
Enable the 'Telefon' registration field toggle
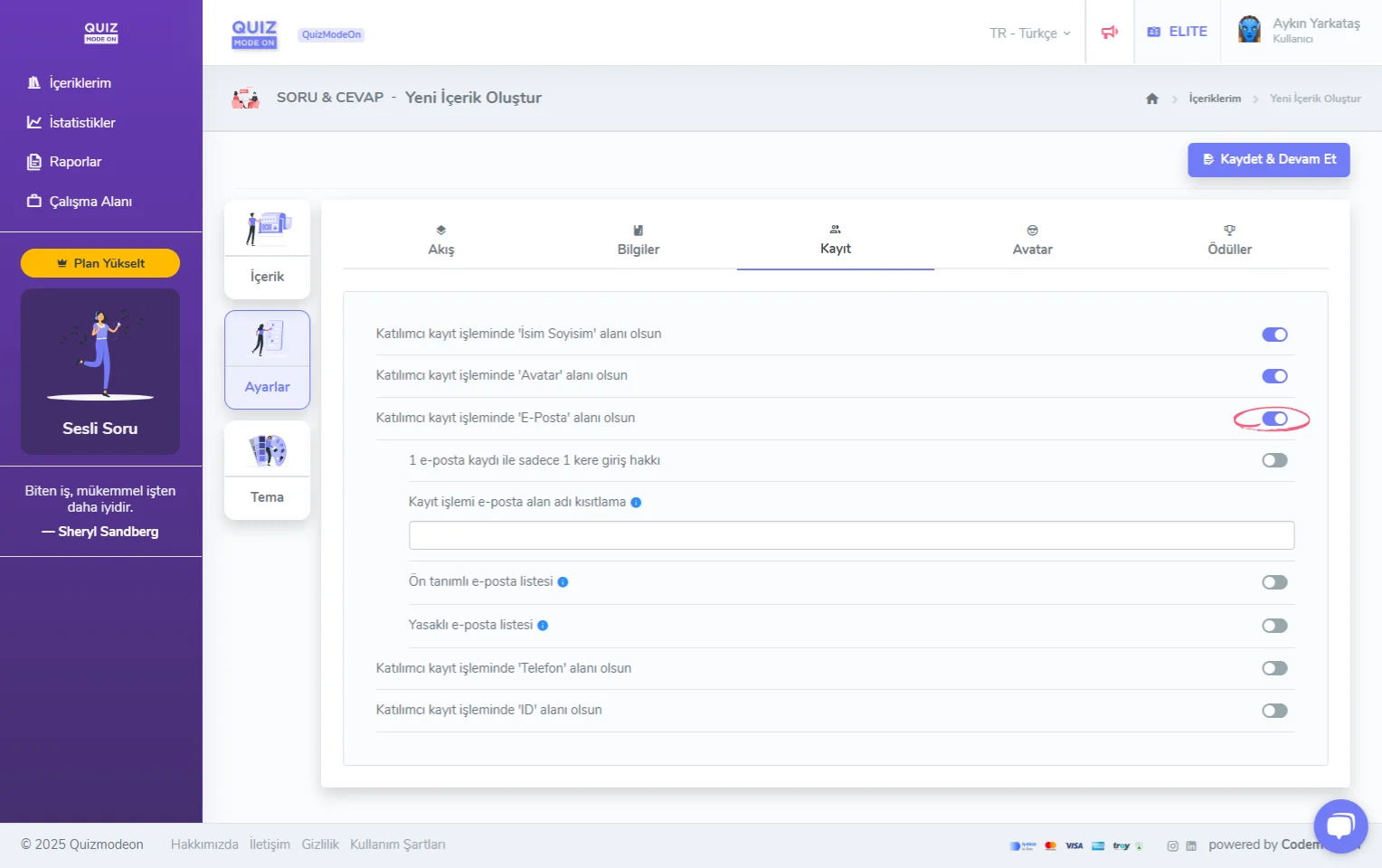point(1274,668)
